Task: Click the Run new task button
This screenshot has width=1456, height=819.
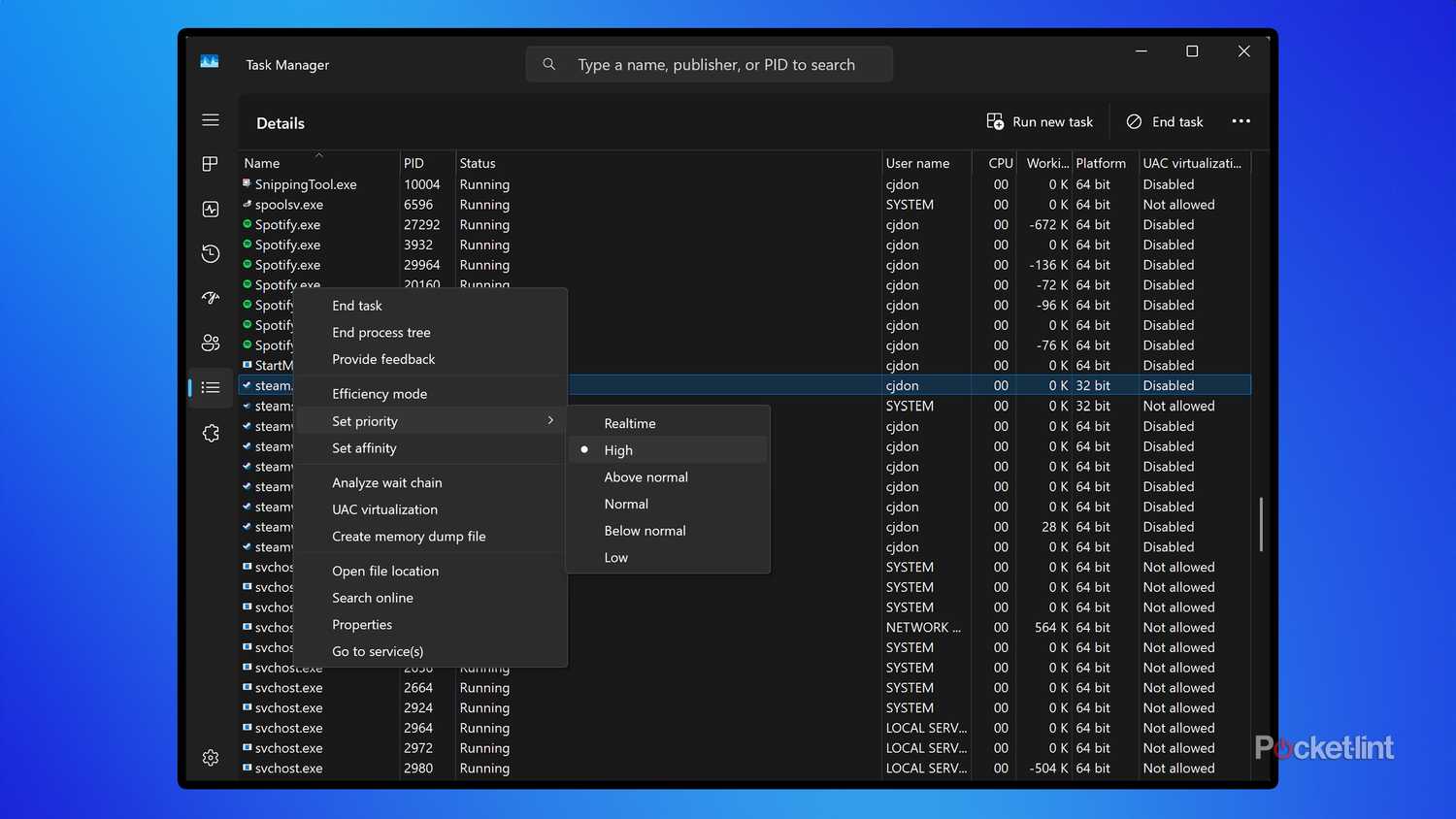Action: (1040, 121)
